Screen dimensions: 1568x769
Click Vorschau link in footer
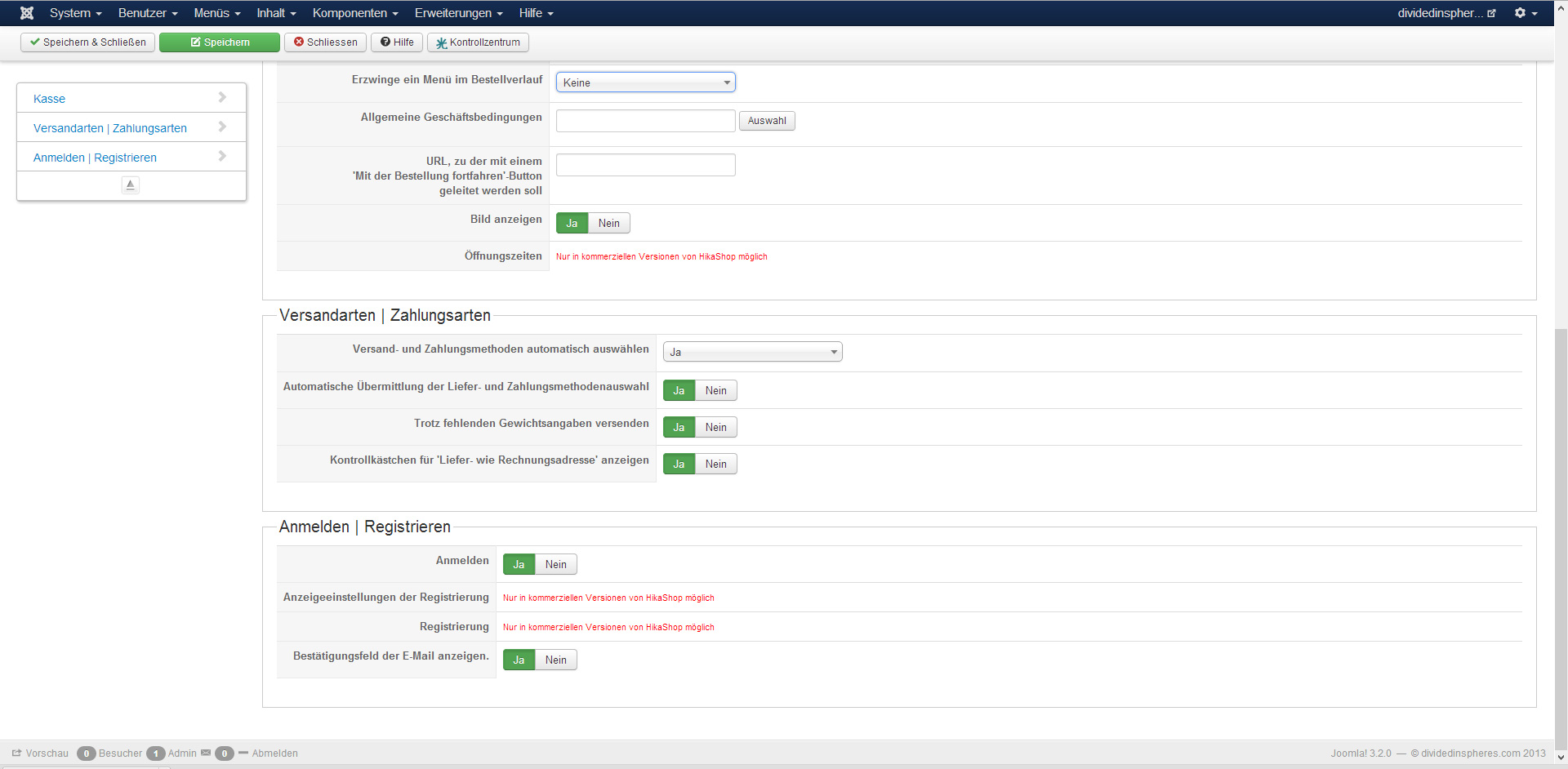[47, 753]
